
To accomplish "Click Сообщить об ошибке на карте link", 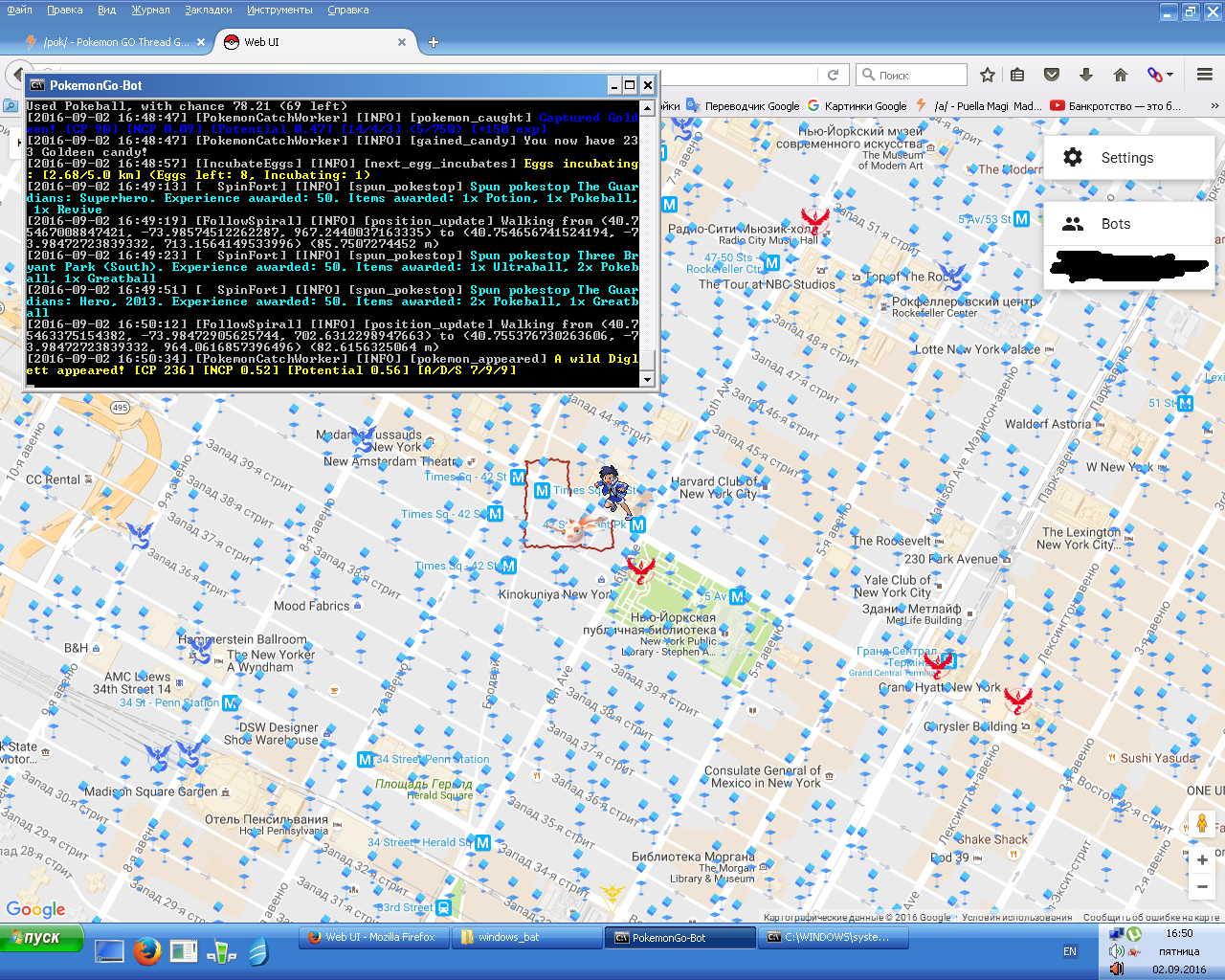I will pyautogui.click(x=1151, y=917).
